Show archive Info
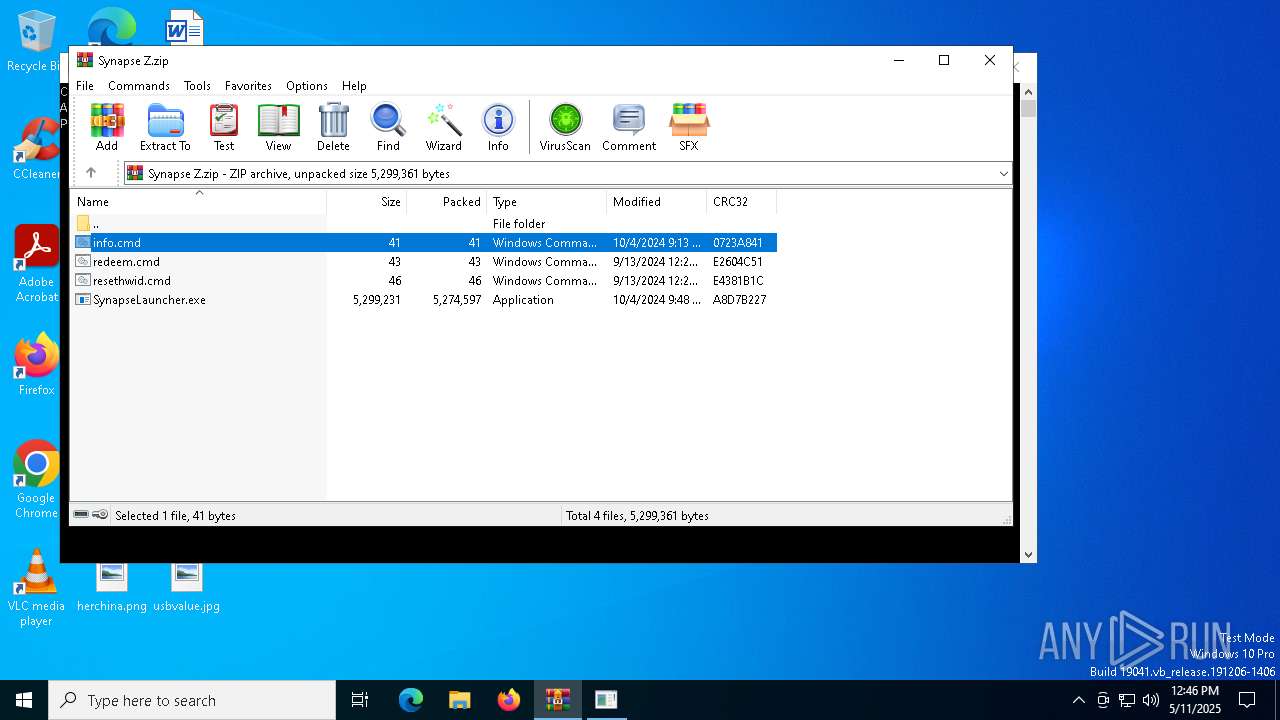This screenshot has height=720, width=1280. pyautogui.click(x=498, y=127)
